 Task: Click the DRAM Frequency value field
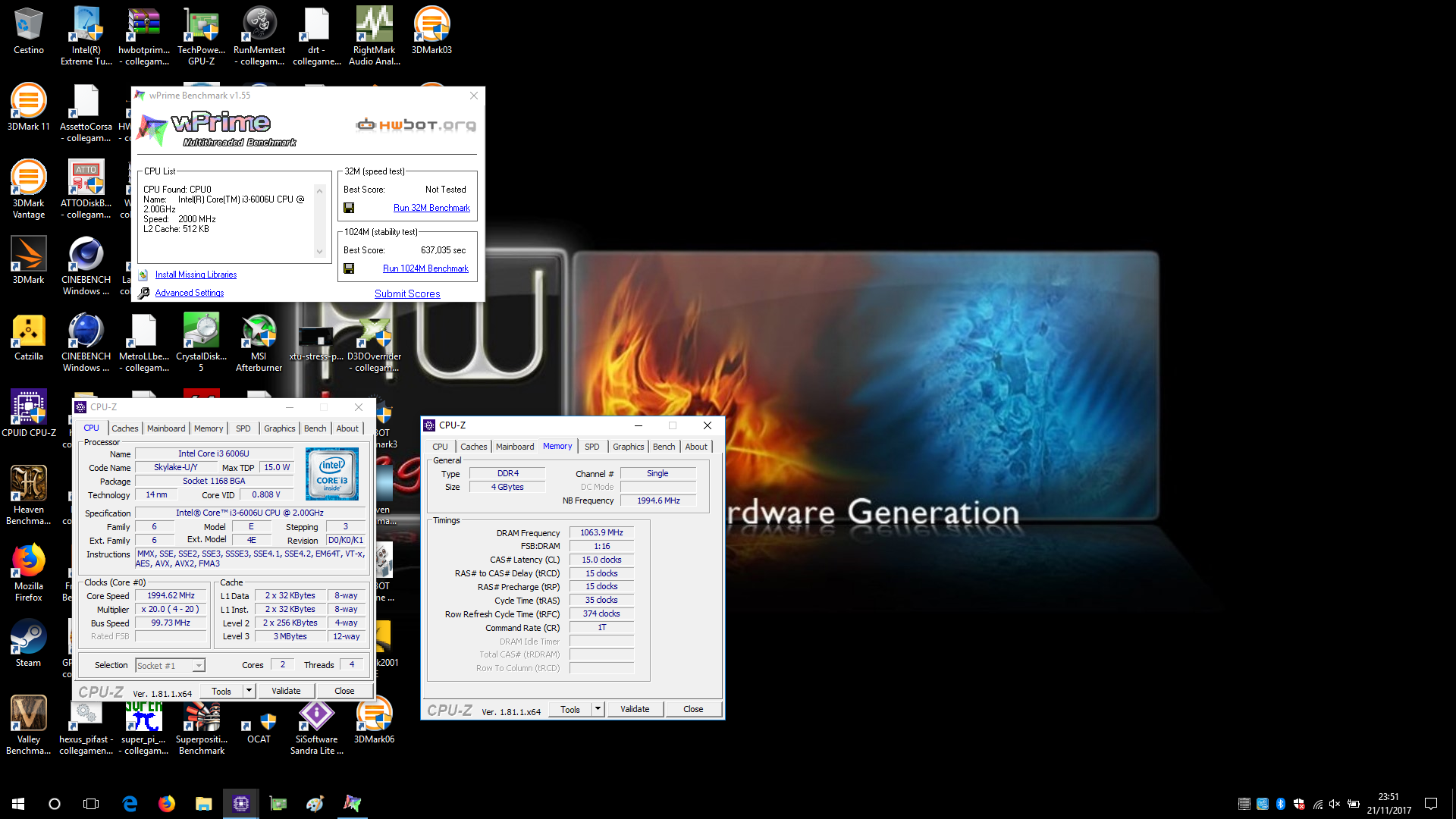pyautogui.click(x=601, y=532)
